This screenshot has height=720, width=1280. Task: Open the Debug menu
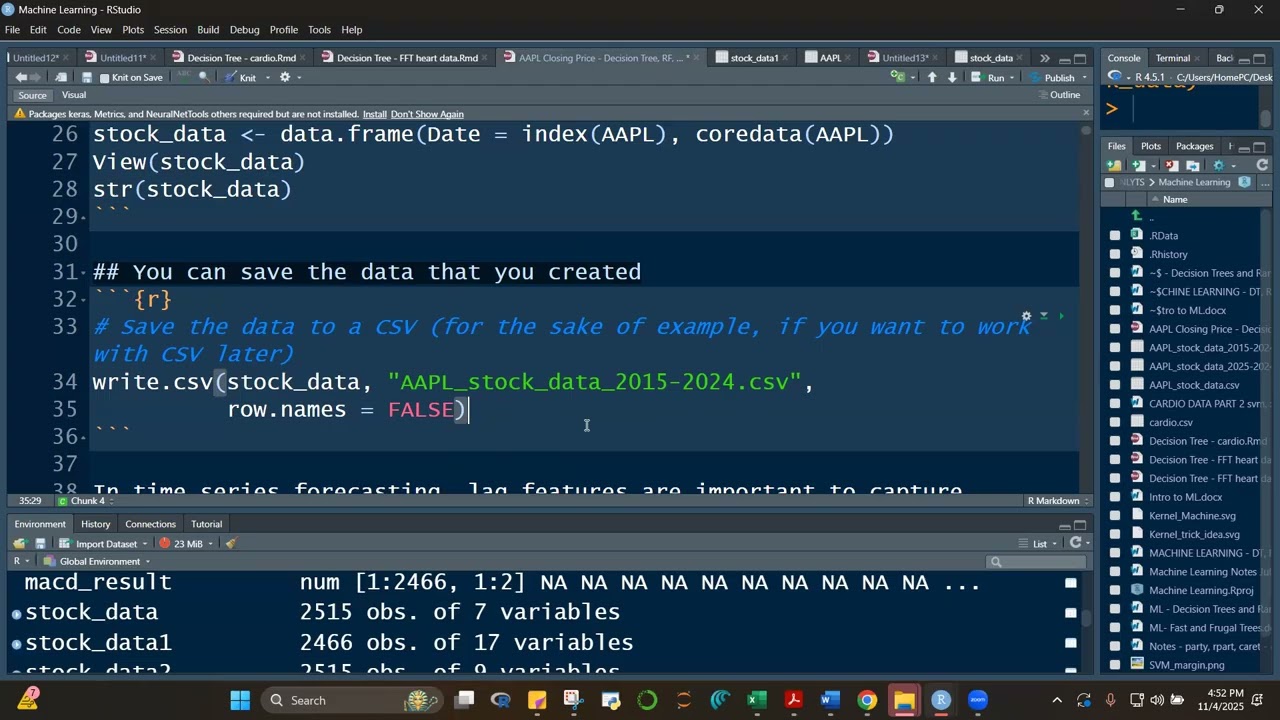point(244,30)
